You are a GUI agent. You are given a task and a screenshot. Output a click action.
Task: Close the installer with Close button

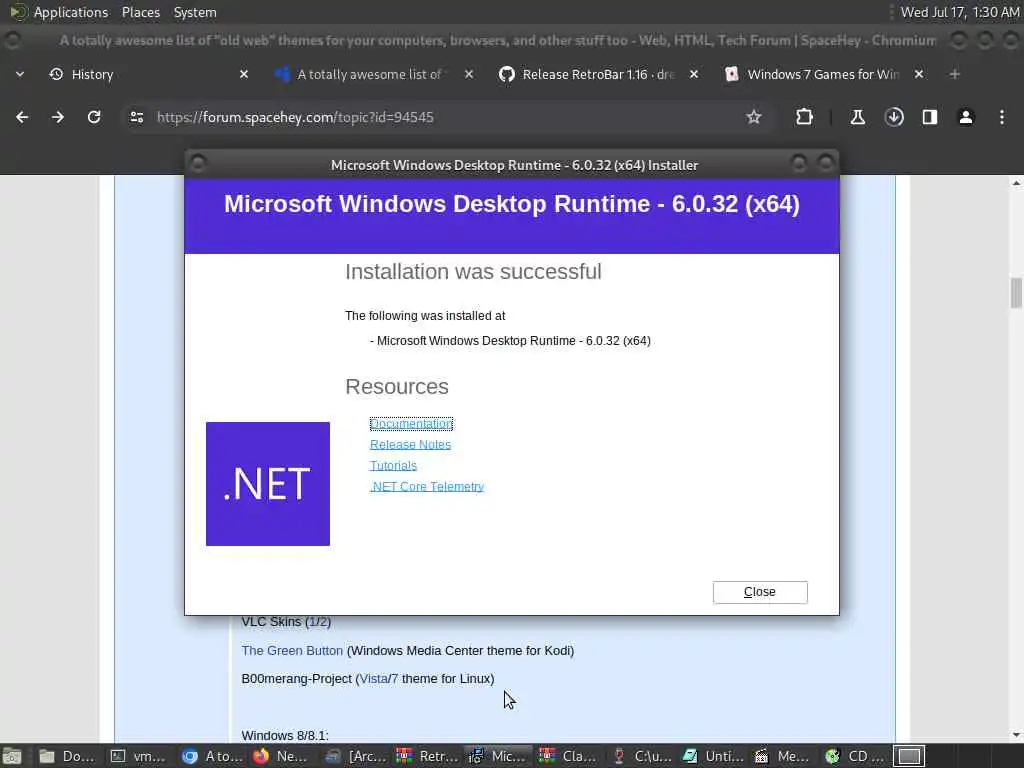tap(760, 592)
